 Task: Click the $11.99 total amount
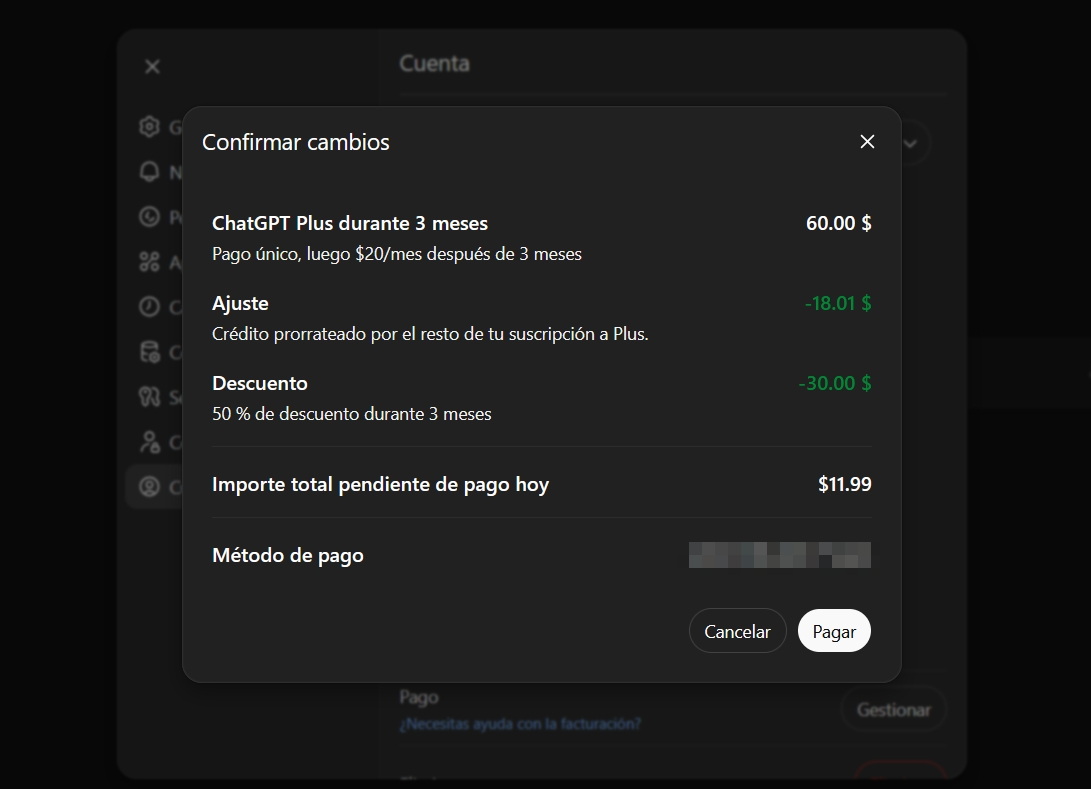pos(844,485)
